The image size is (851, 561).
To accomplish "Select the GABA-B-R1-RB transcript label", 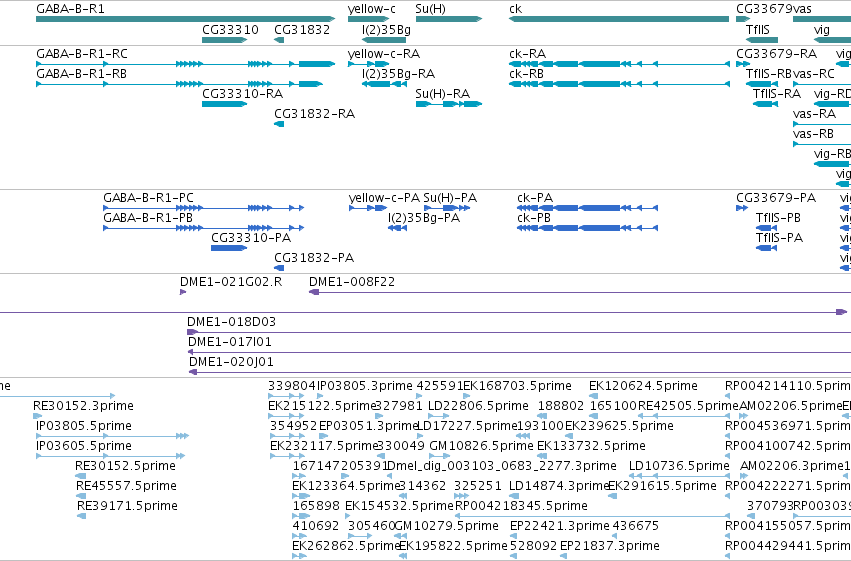I will (x=81, y=74).
